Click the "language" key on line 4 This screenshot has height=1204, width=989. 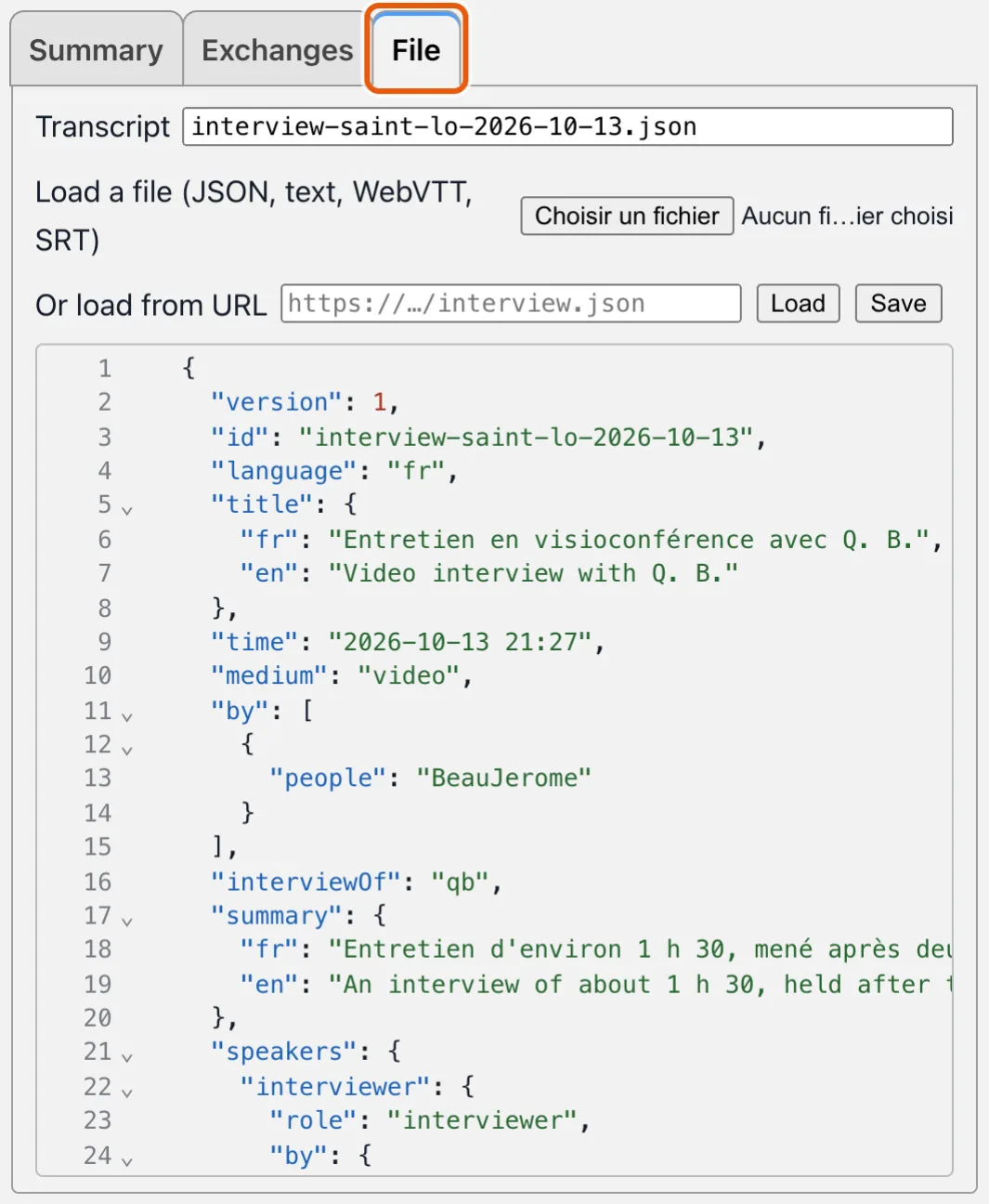pyautogui.click(x=284, y=471)
